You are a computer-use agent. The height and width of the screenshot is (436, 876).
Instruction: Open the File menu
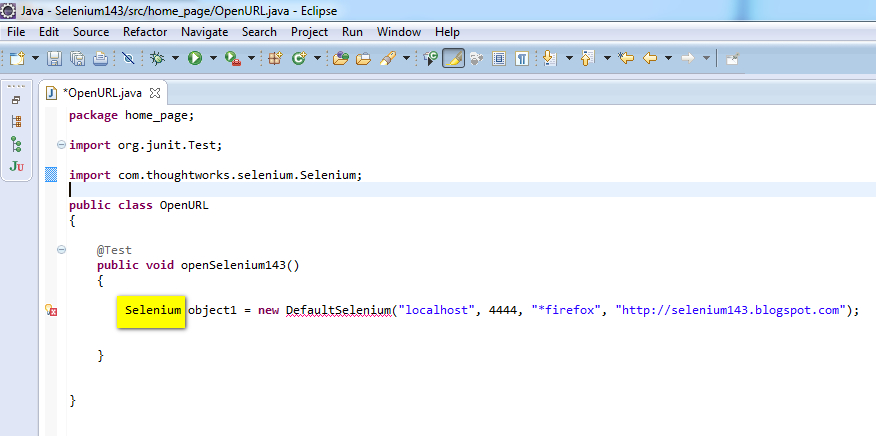tap(16, 32)
